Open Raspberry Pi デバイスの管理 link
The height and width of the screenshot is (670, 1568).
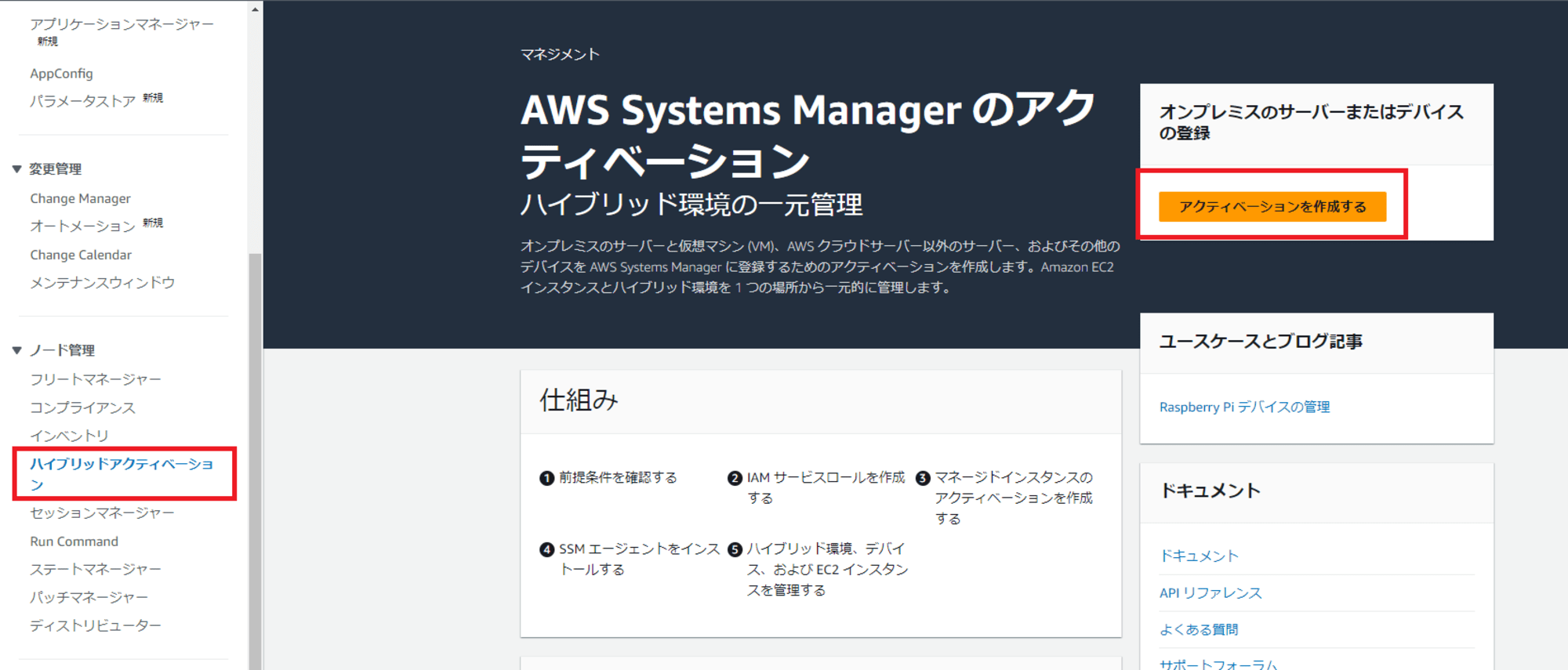(1244, 407)
